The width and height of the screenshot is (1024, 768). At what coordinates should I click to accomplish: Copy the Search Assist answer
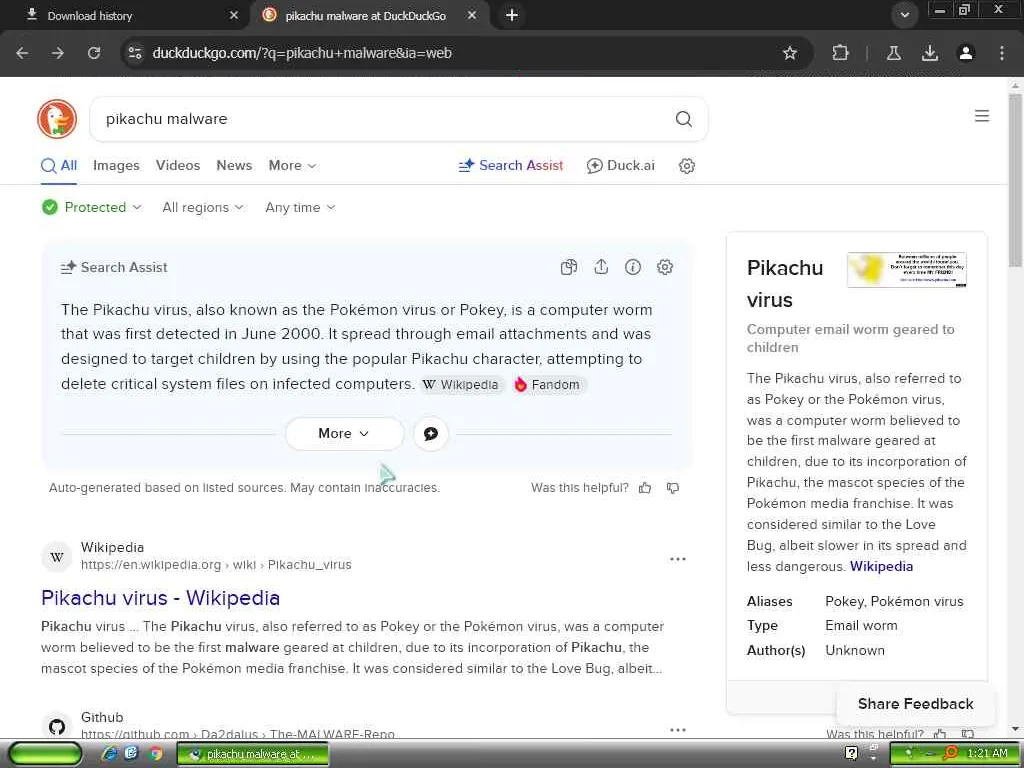[569, 267]
